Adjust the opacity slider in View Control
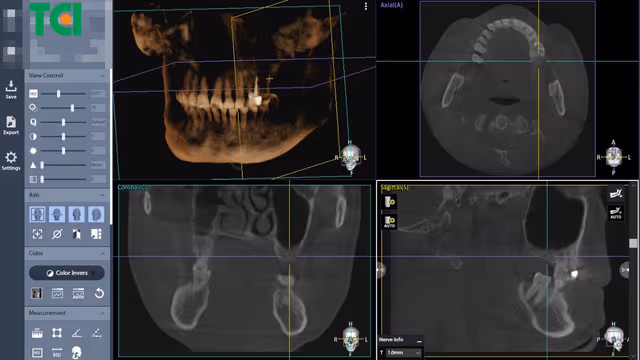640x360 pixels. coord(72,108)
